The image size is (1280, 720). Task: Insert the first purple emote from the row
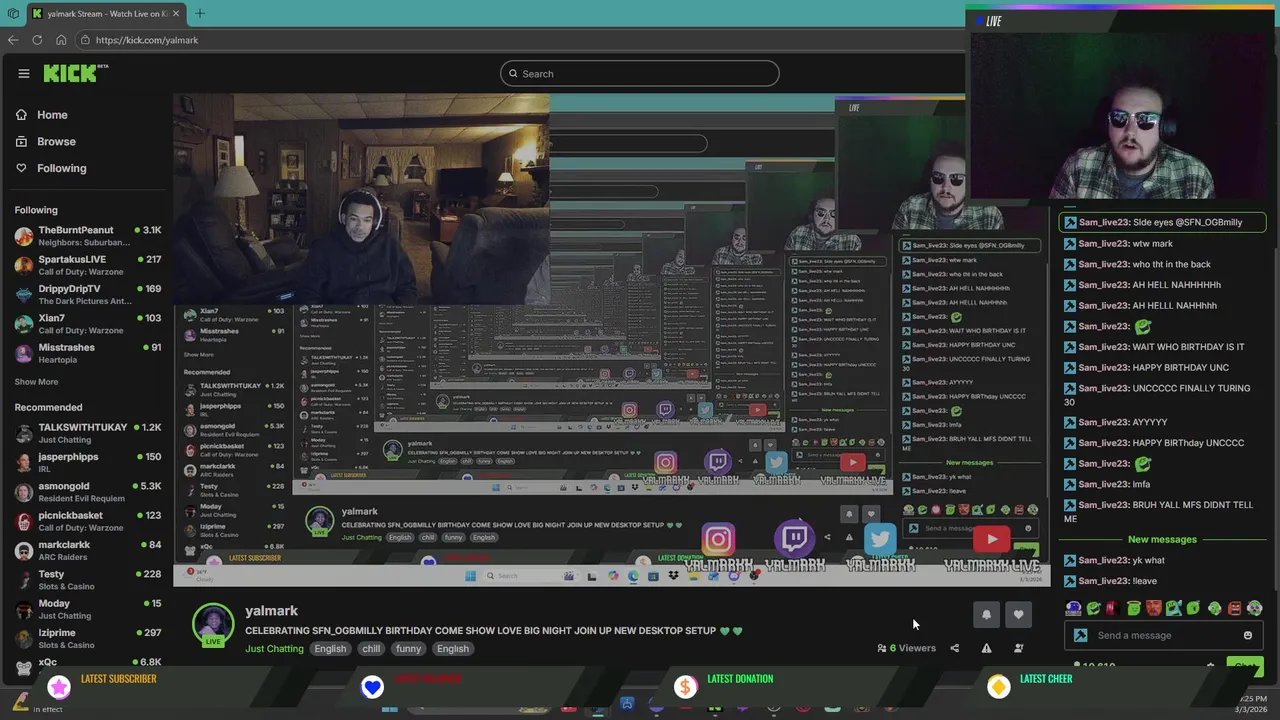(1073, 608)
